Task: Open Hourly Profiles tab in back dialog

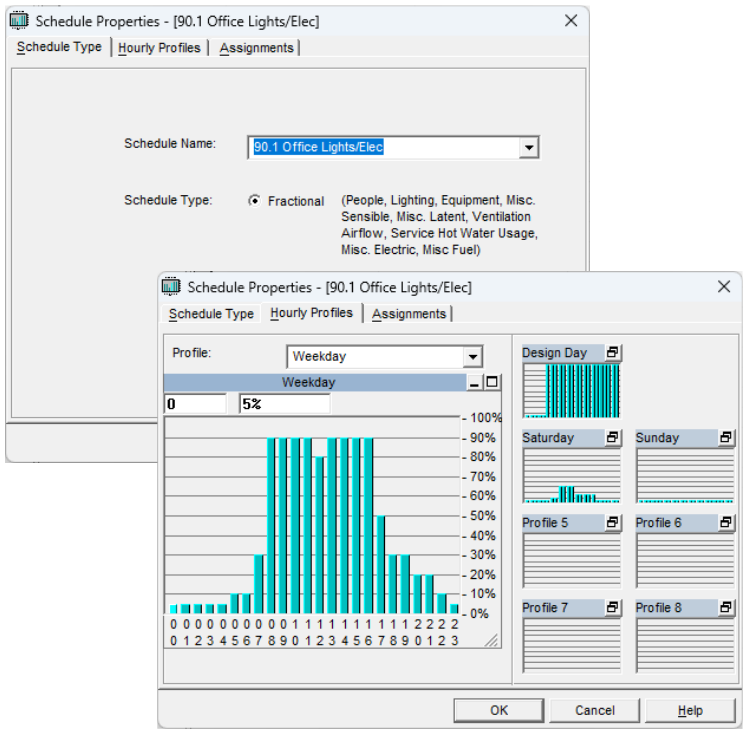Action: [x=159, y=48]
